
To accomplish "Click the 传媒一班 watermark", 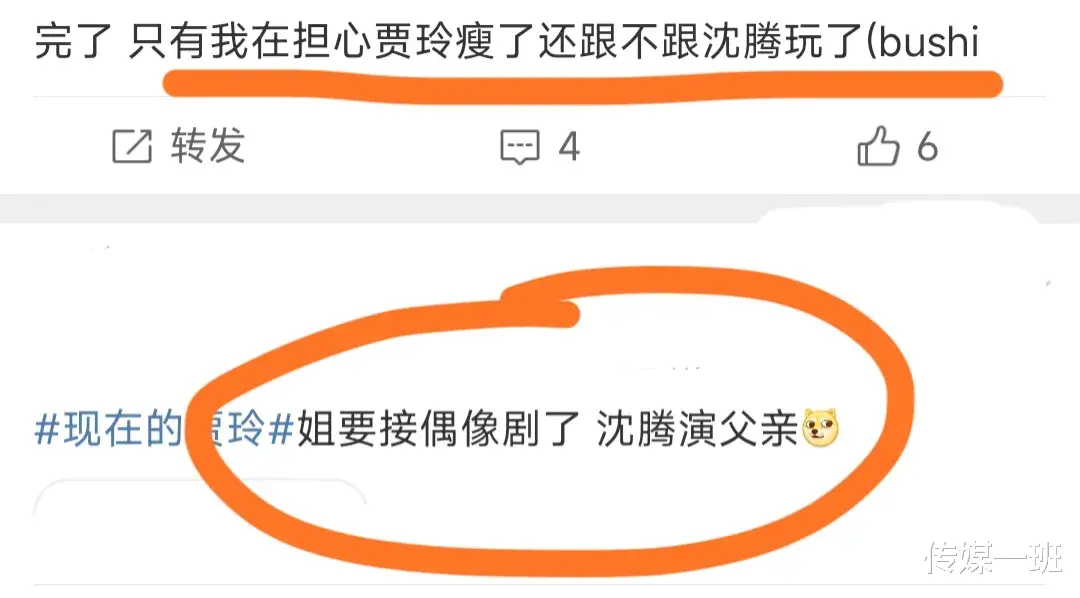I will tap(995, 557).
